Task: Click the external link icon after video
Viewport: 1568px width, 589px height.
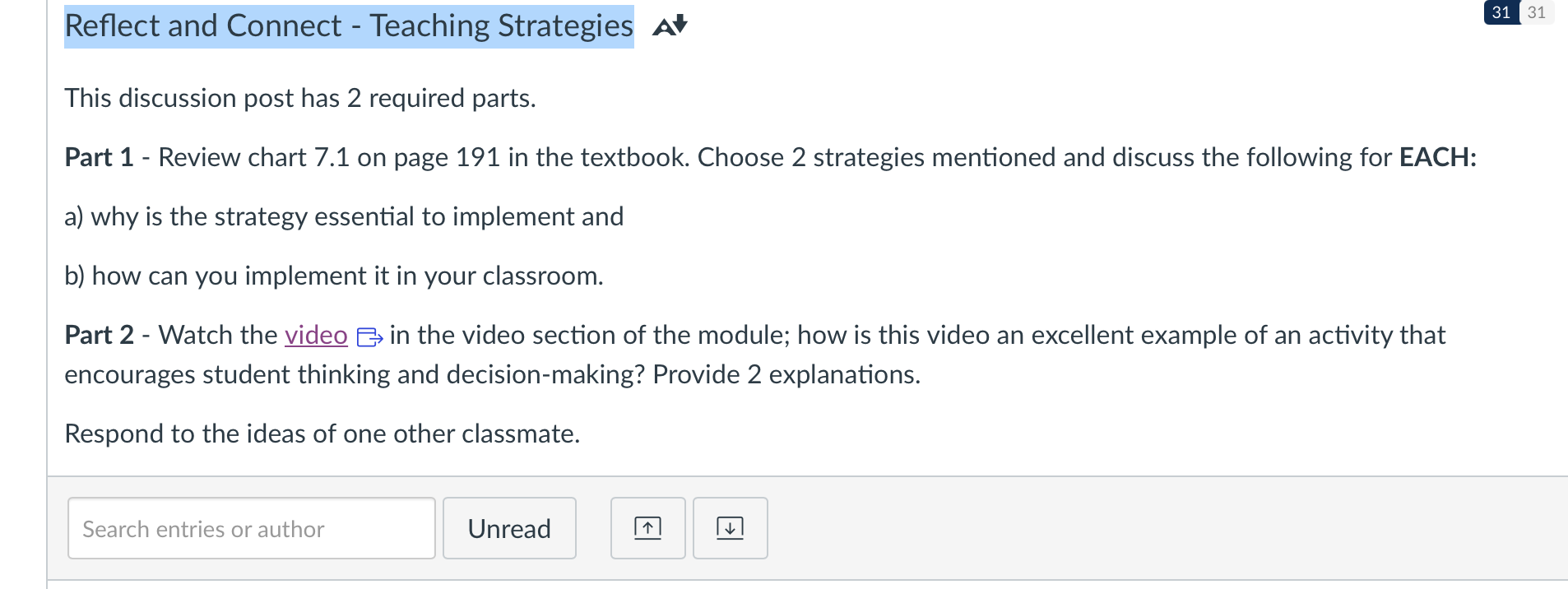Action: click(x=369, y=336)
